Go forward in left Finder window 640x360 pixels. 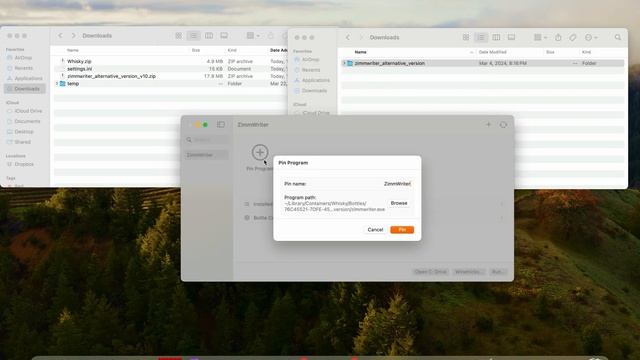click(73, 36)
